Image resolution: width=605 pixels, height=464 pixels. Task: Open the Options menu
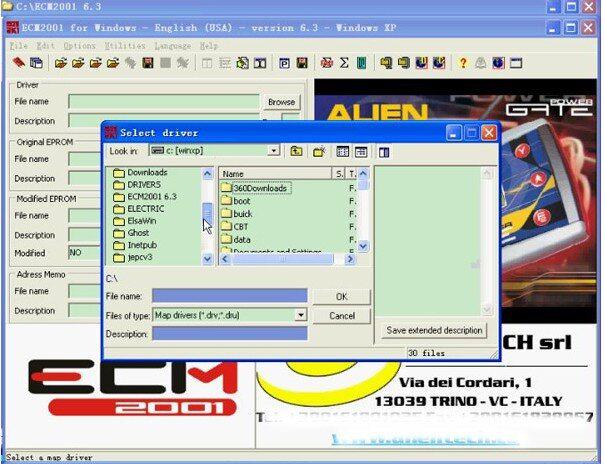(79, 46)
